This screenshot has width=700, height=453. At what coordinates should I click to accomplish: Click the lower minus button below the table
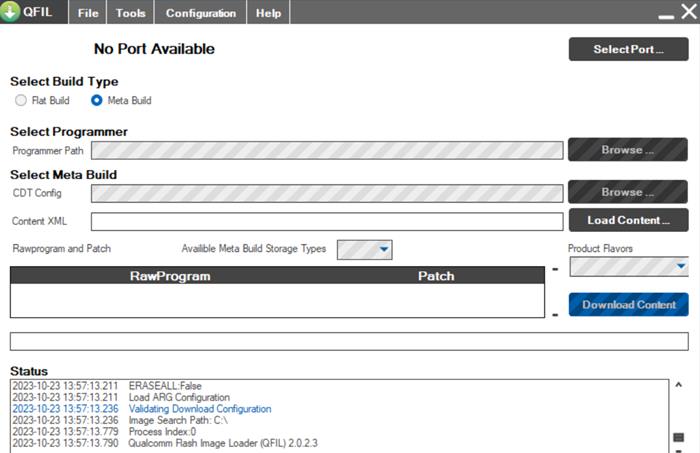click(x=555, y=315)
